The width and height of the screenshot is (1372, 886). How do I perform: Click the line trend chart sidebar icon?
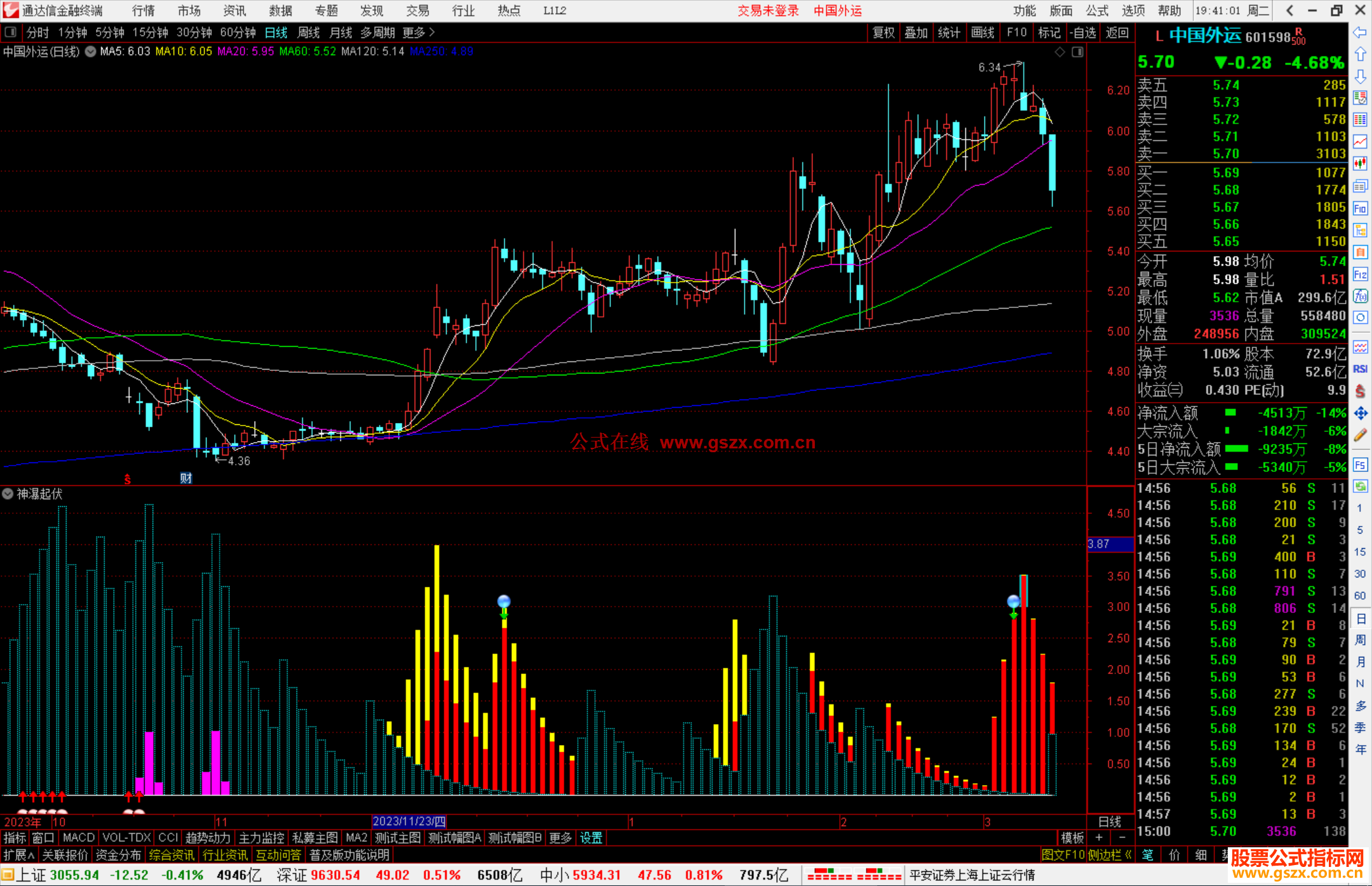(x=1360, y=142)
